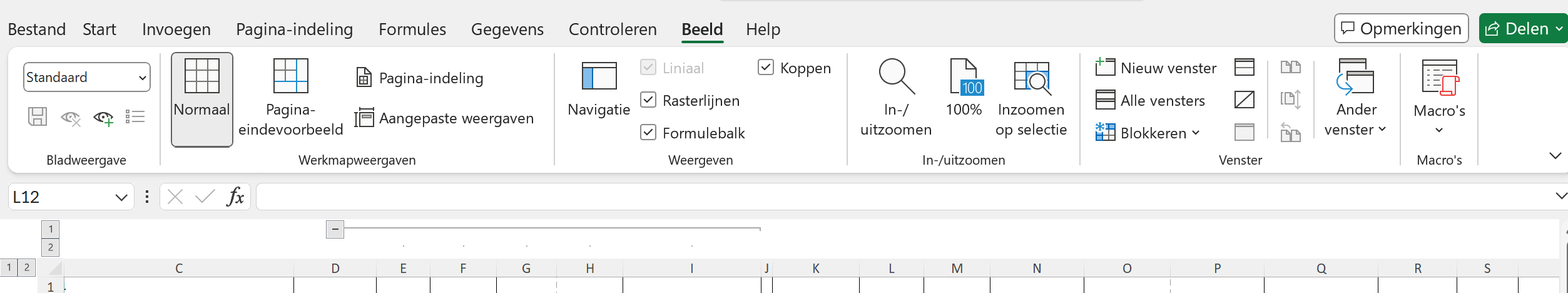This screenshot has height=293, width=1568.
Task: Click the Opmerkingen button
Action: click(1401, 29)
